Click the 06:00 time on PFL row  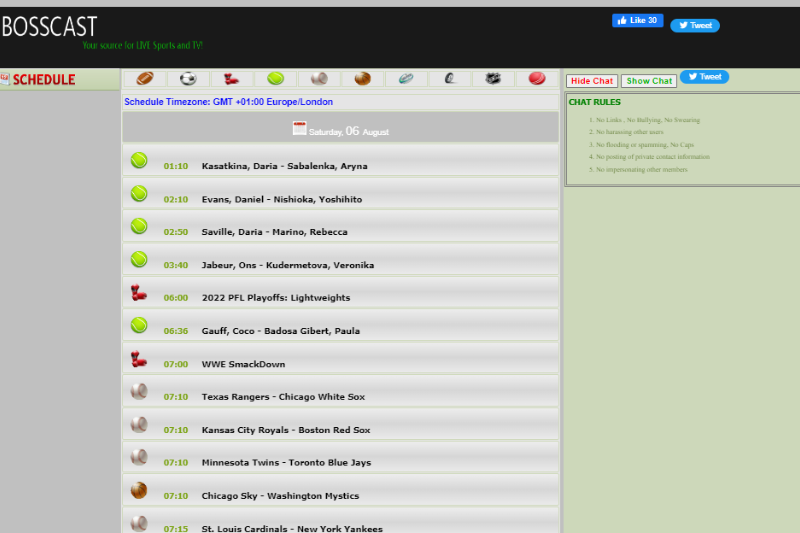[176, 298]
